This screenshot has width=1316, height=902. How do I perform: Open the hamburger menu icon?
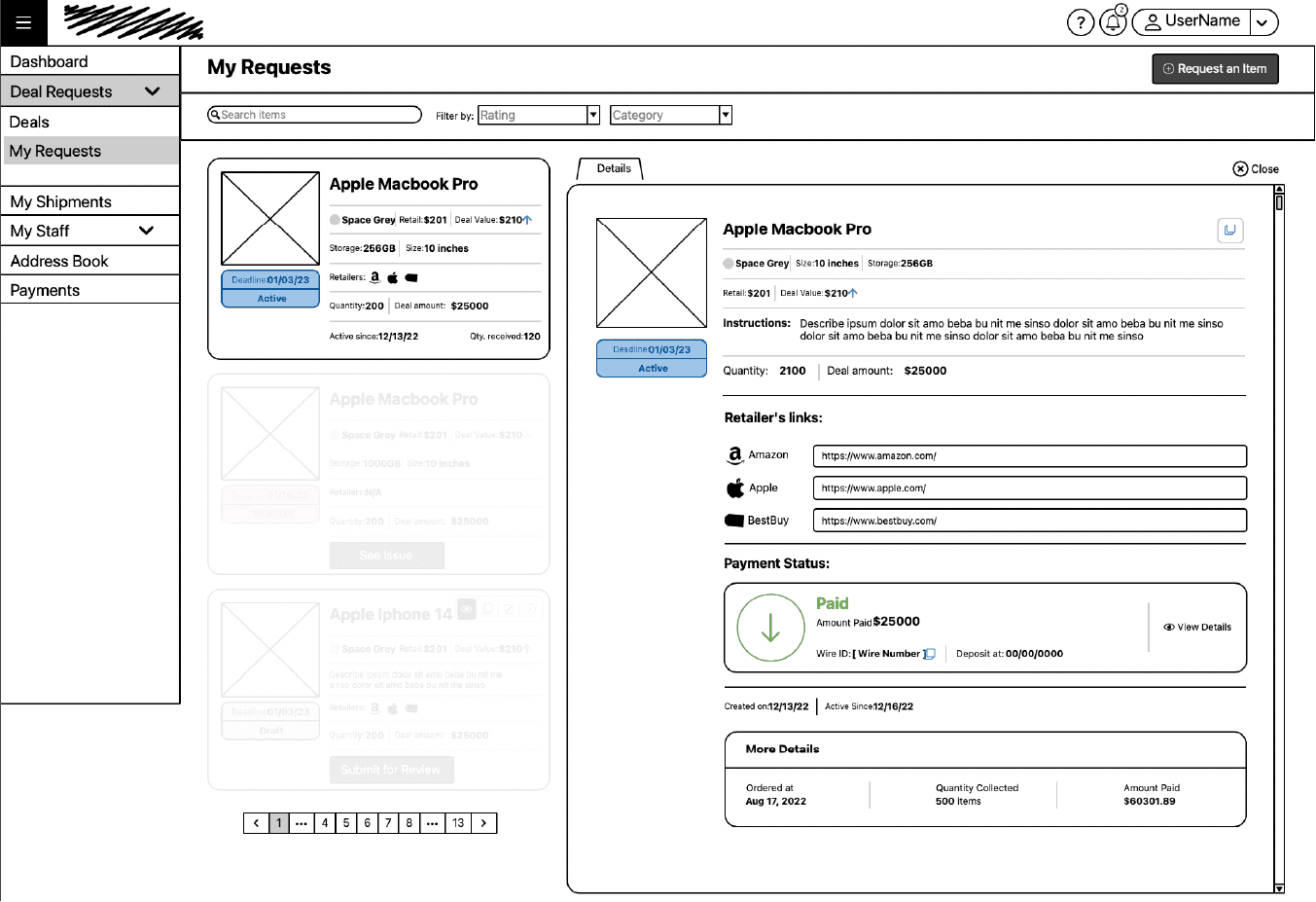tap(23, 22)
